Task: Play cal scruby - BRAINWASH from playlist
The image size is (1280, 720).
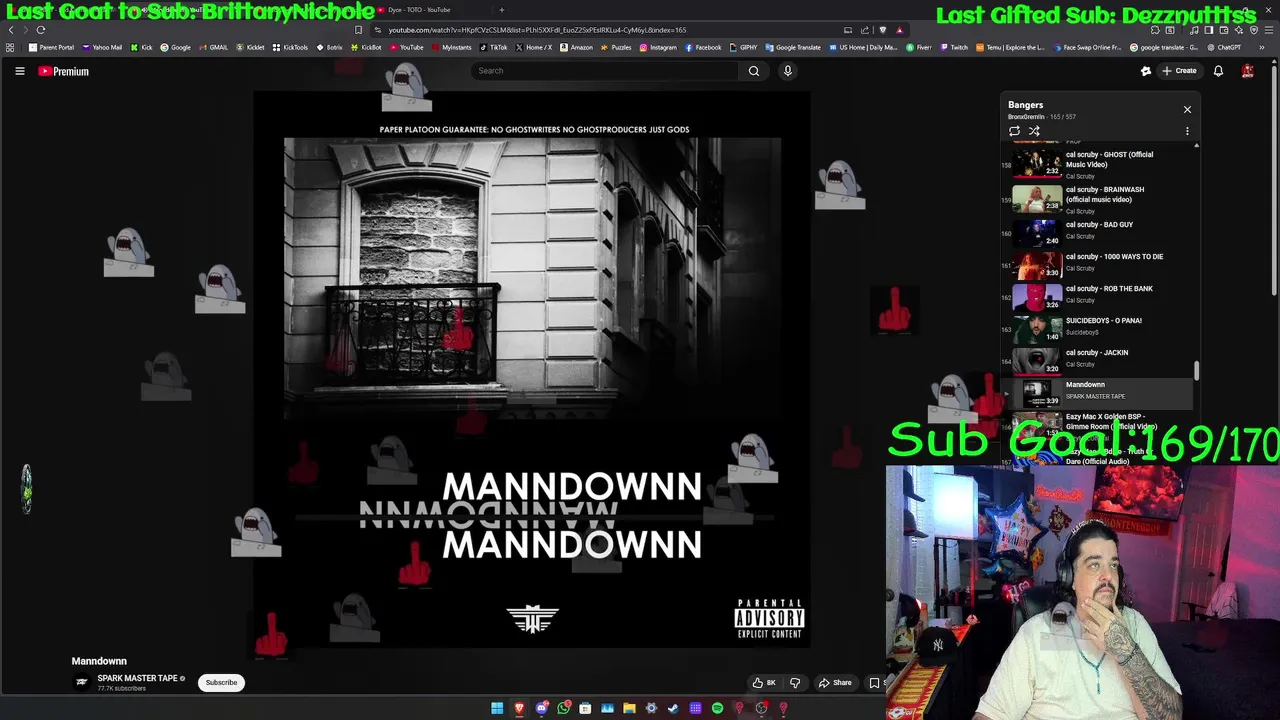Action: [1098, 198]
